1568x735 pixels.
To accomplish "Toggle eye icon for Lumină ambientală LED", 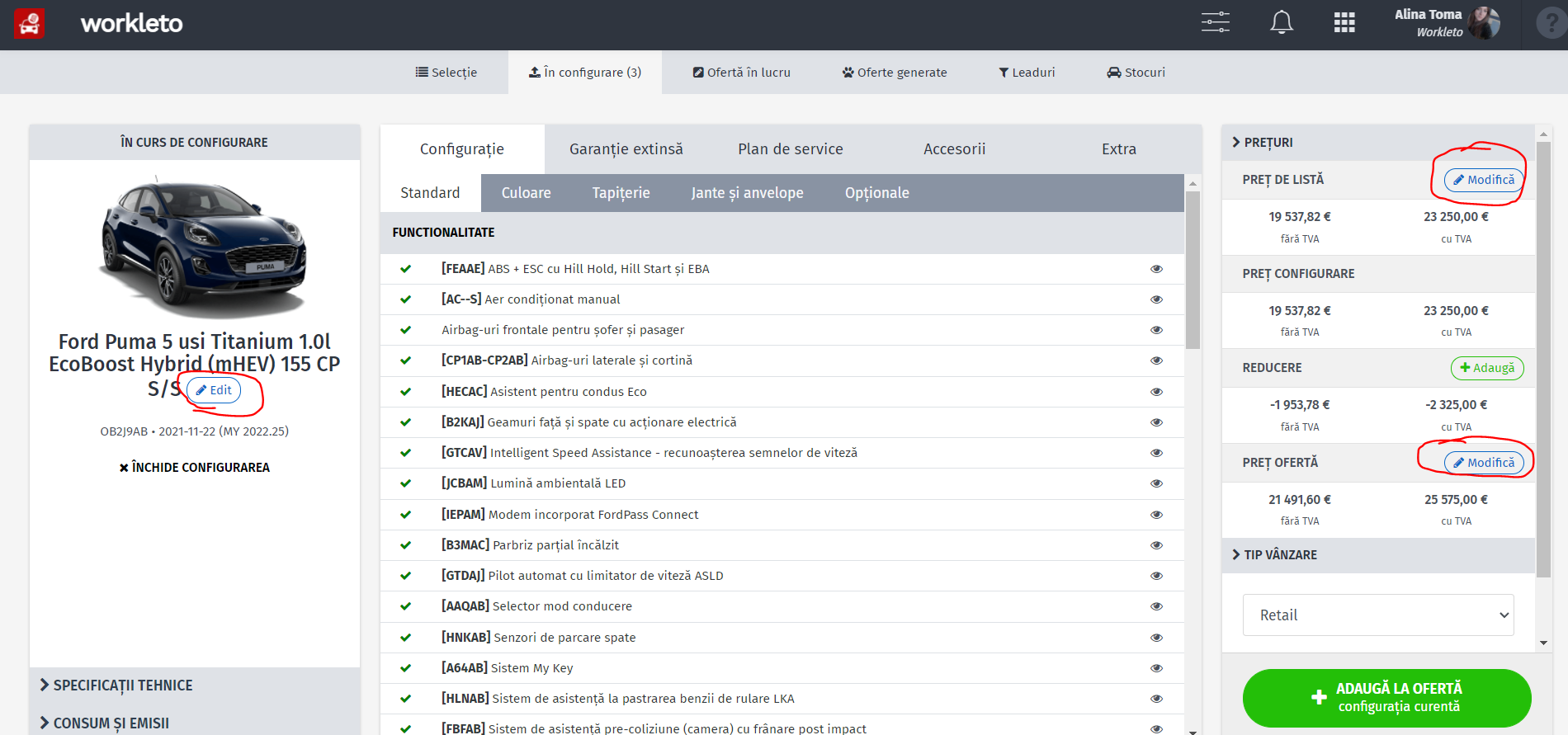I will (1156, 483).
